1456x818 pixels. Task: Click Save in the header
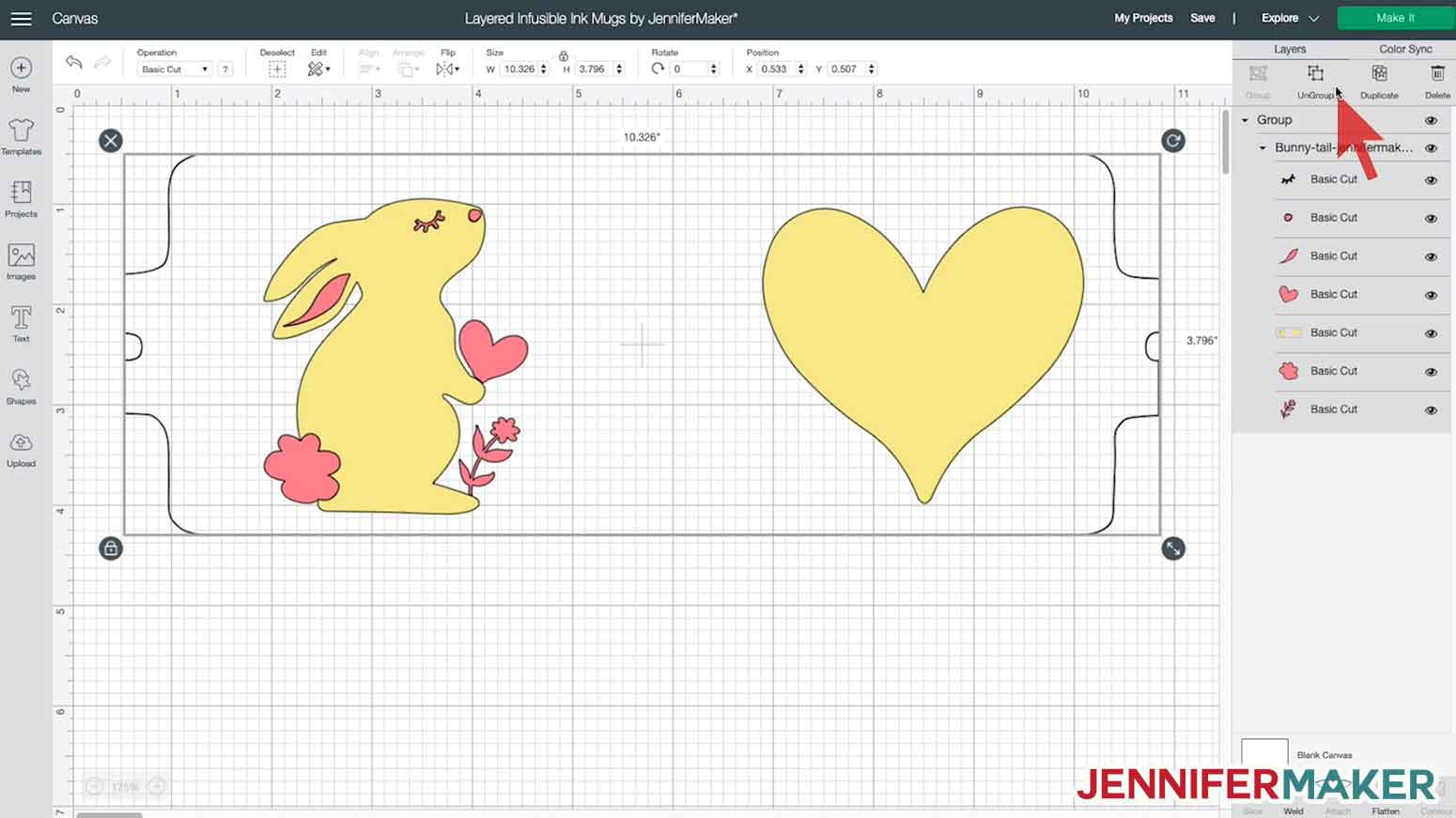(x=1202, y=18)
